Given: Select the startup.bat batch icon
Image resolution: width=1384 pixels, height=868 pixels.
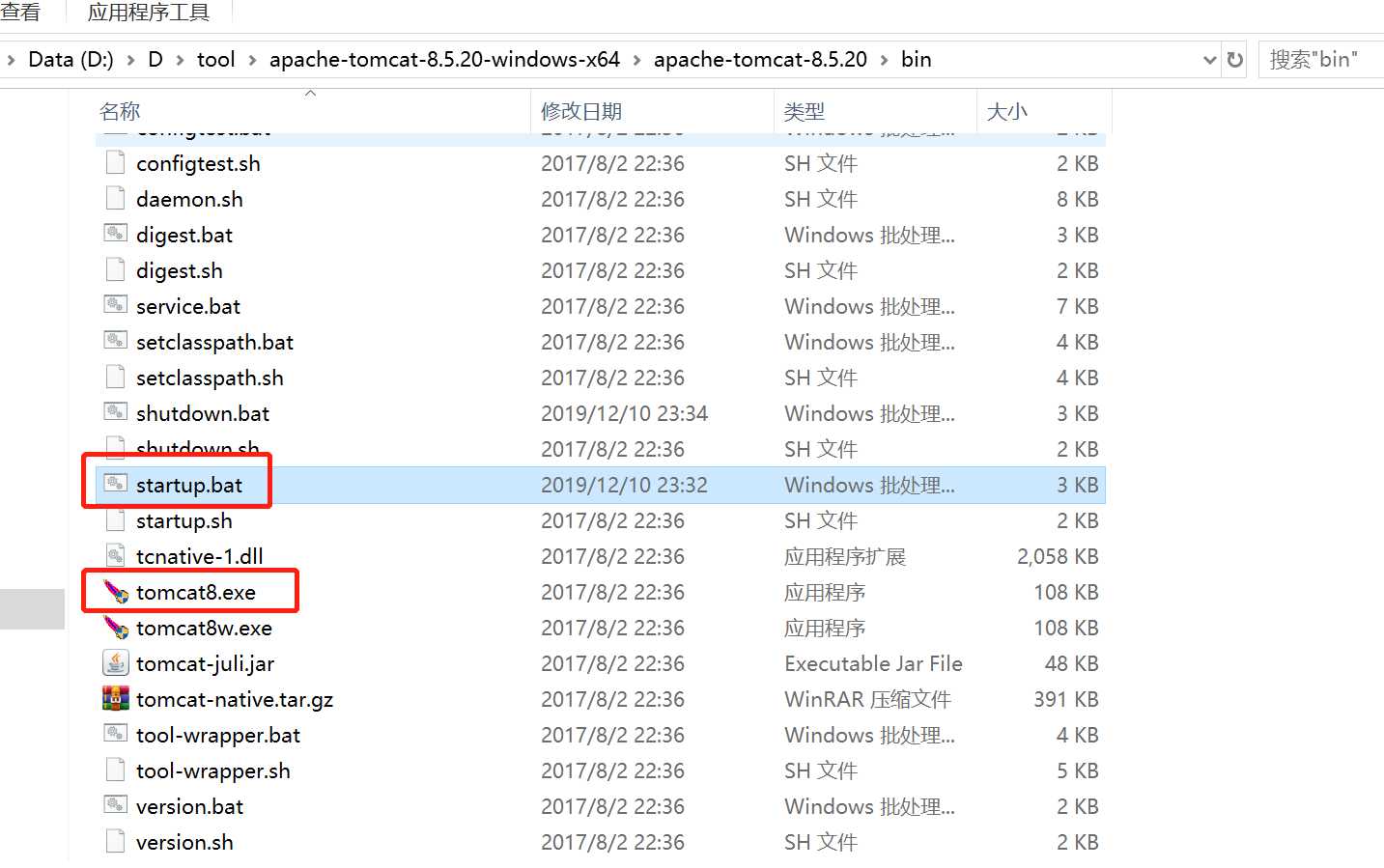Looking at the screenshot, I should (x=116, y=484).
